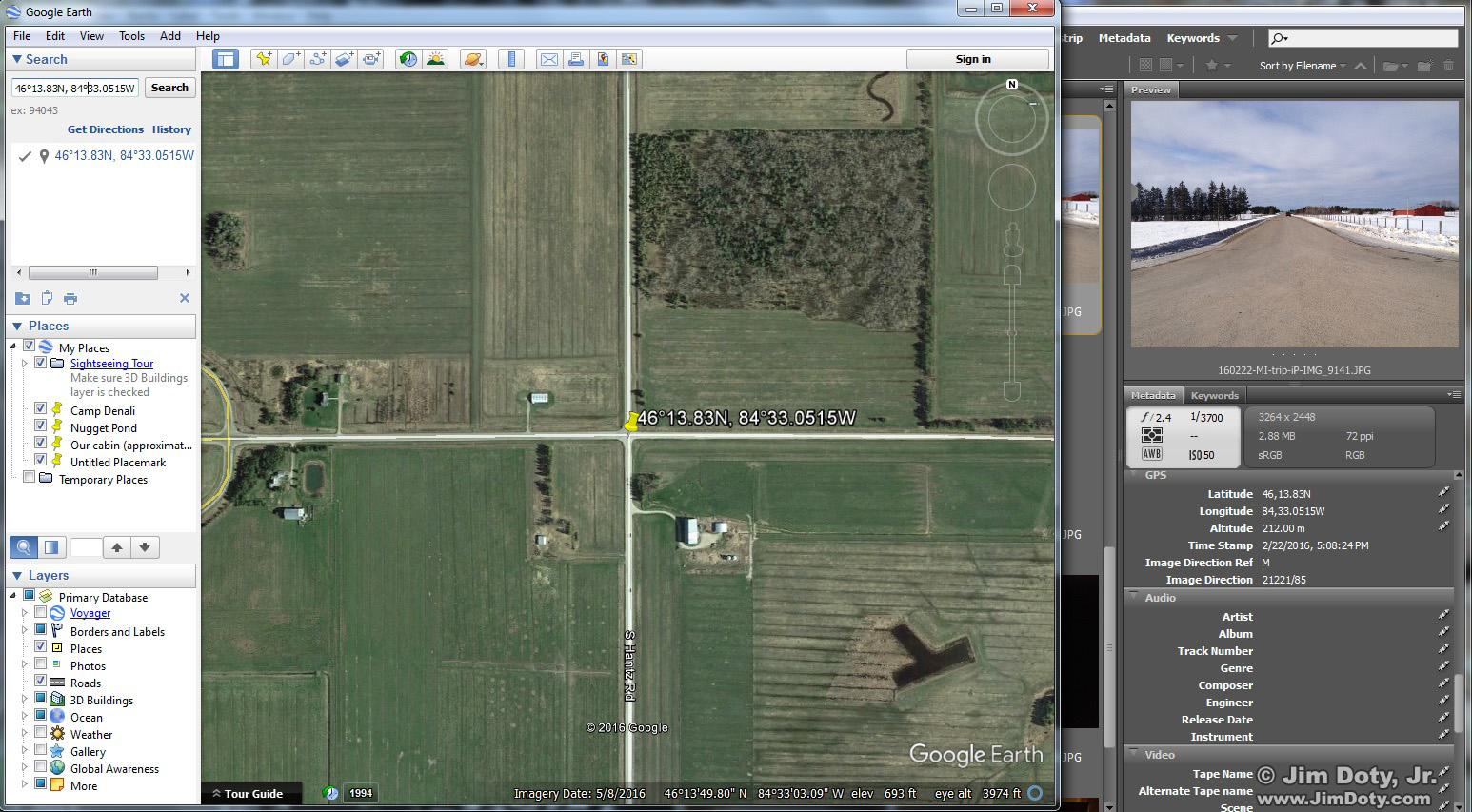
Task: Enable the Photos layer checkbox
Action: click(x=41, y=663)
